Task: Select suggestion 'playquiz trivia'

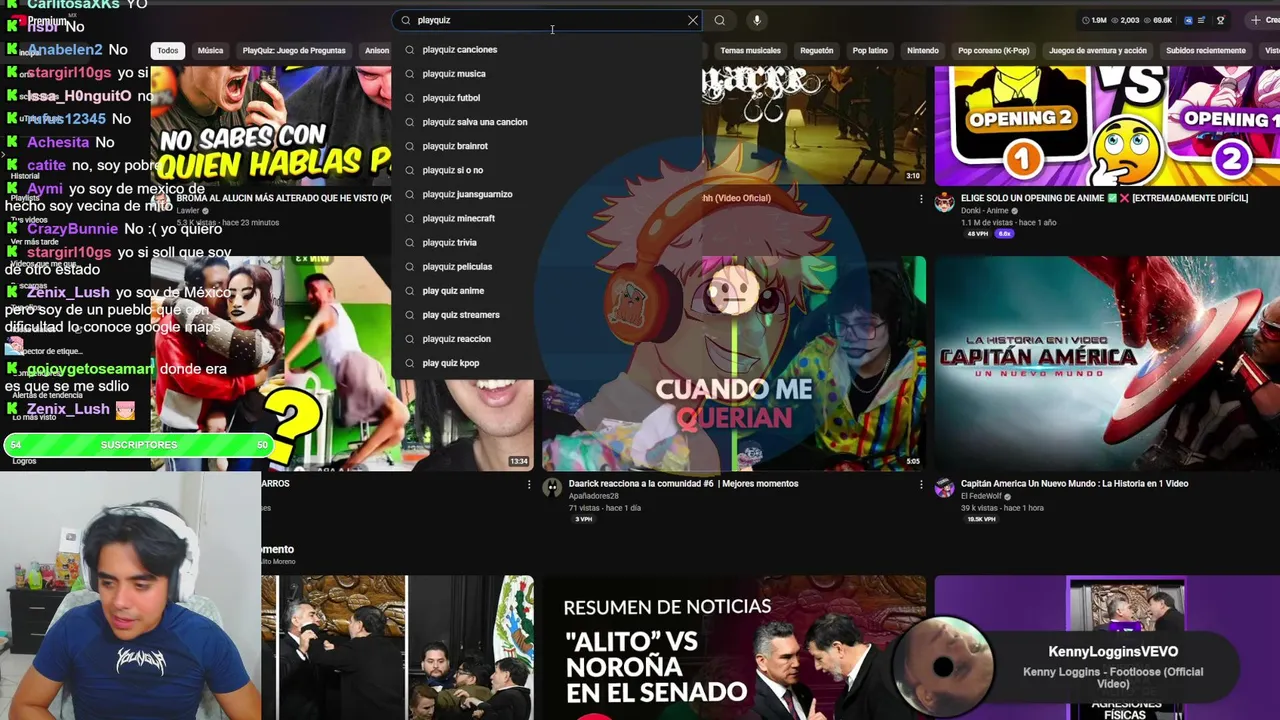Action: click(547, 242)
